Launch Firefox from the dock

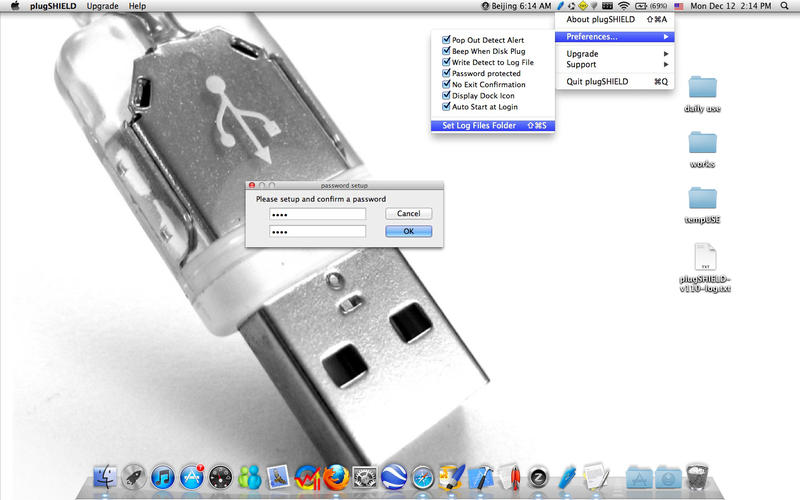[336, 478]
